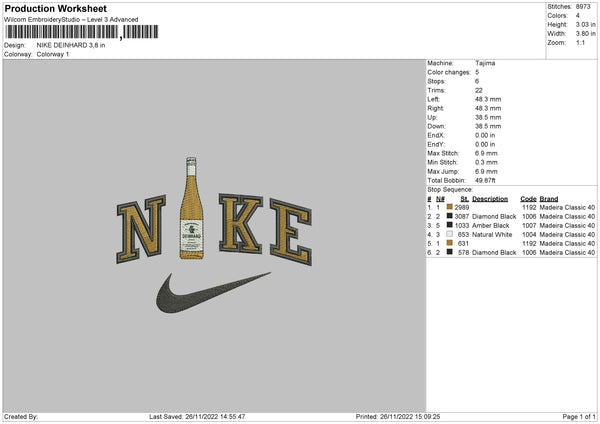Click the Trims value 22
This screenshot has height=424, width=600.
click(x=479, y=90)
